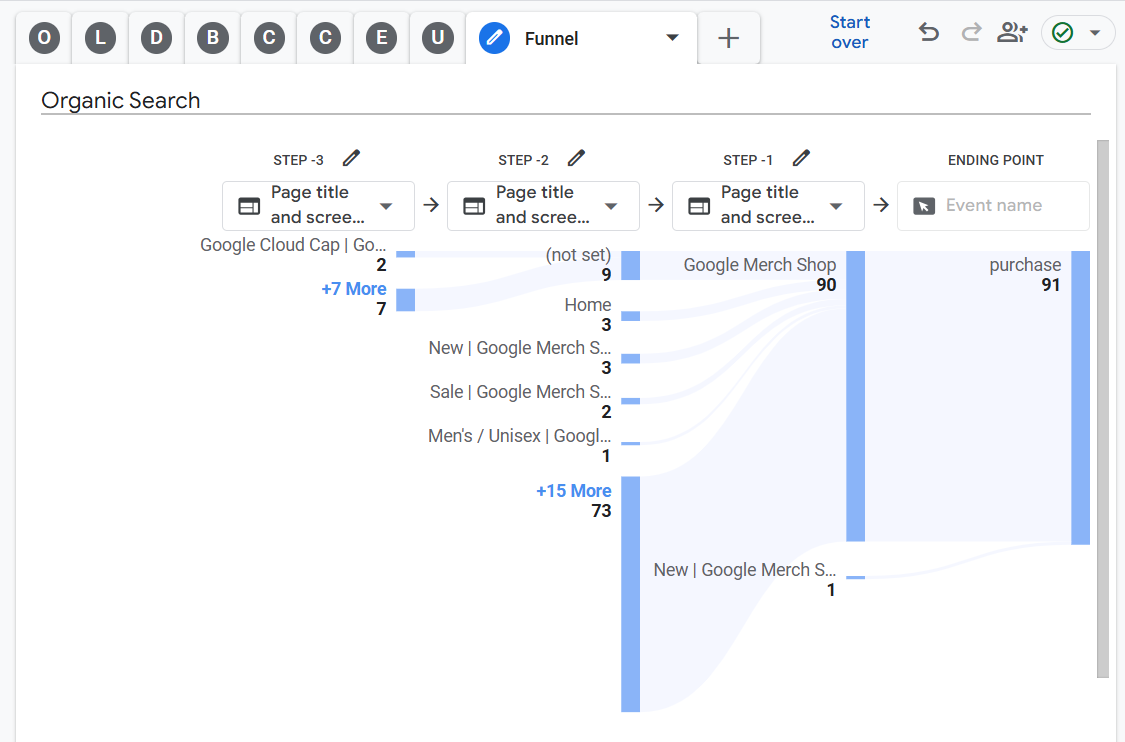Switch to the tab labeled L
This screenshot has width=1125, height=742.
100,38
